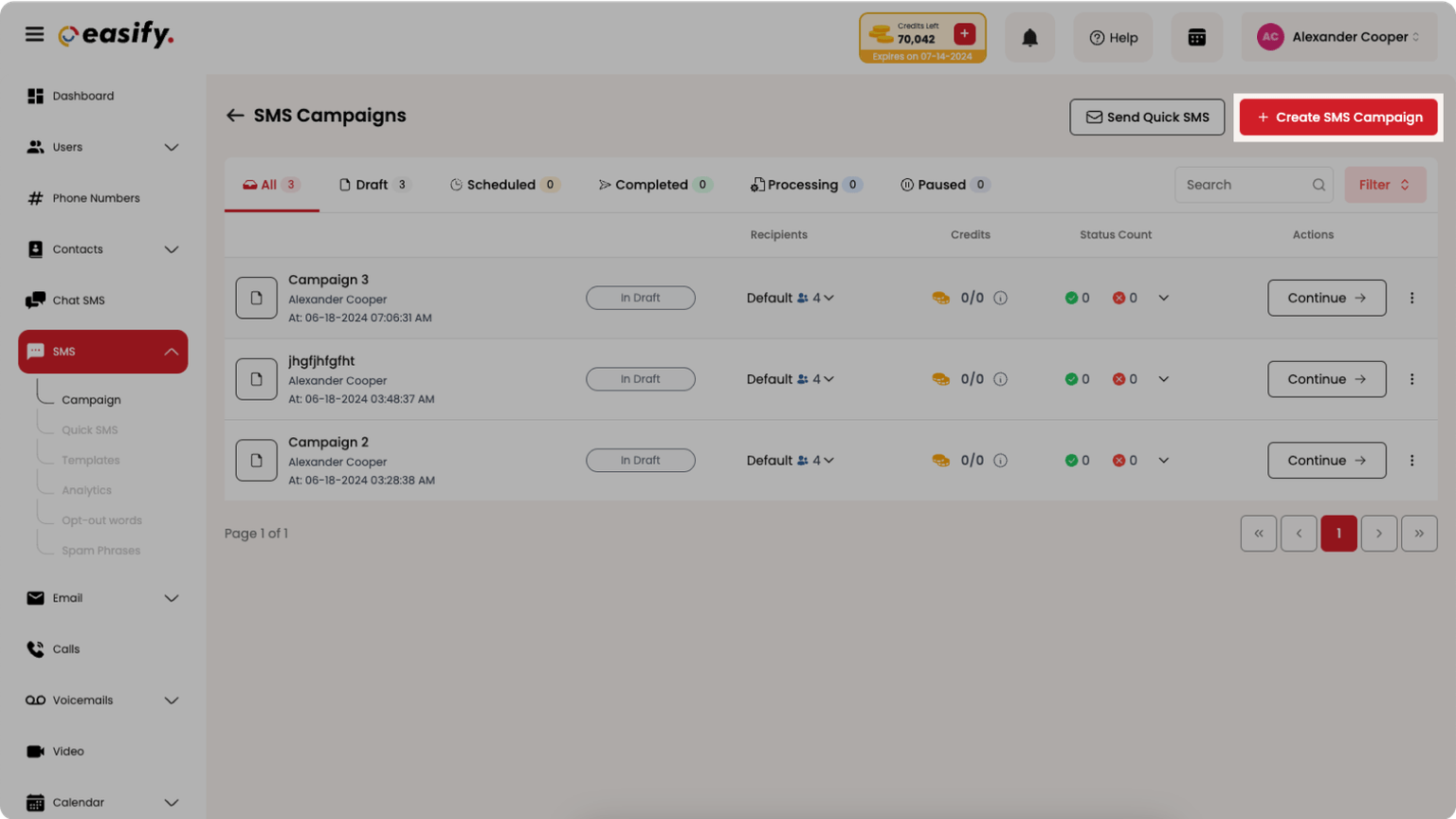1456x819 pixels.
Task: Open the Alexander Cooper account dropdown
Action: [x=1338, y=37]
